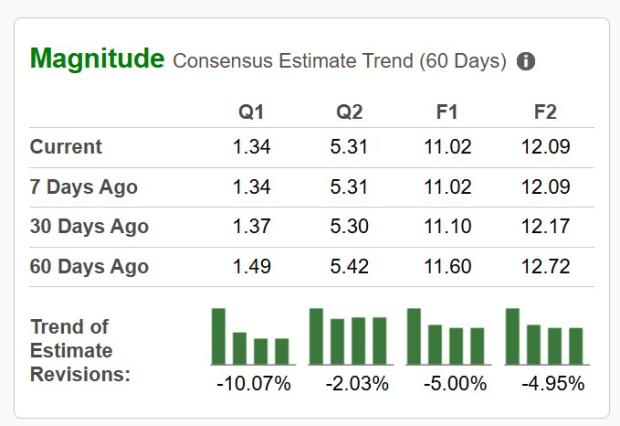This screenshot has height=426, width=620.
Task: Click the info icon beside the heading
Action: 526,61
